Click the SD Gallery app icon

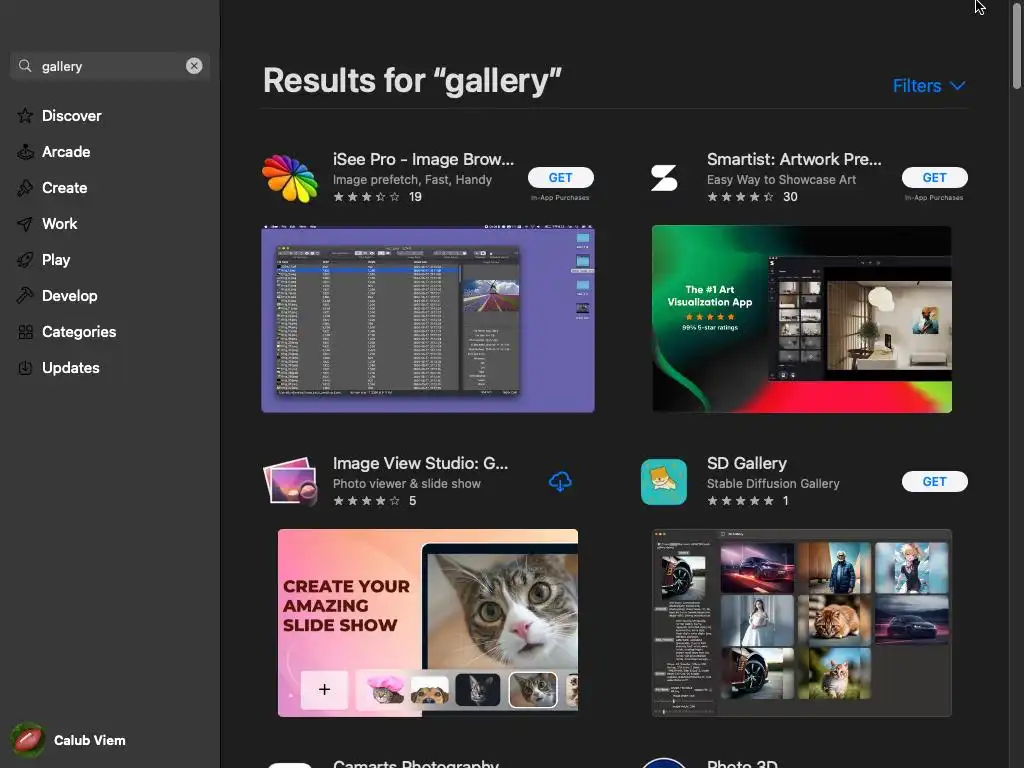664,482
